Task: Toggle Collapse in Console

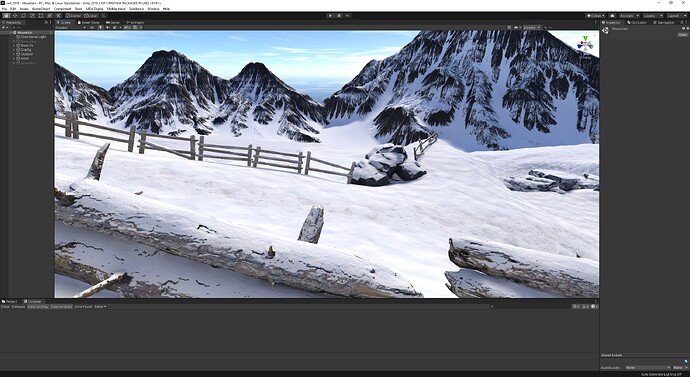Action: point(18,306)
